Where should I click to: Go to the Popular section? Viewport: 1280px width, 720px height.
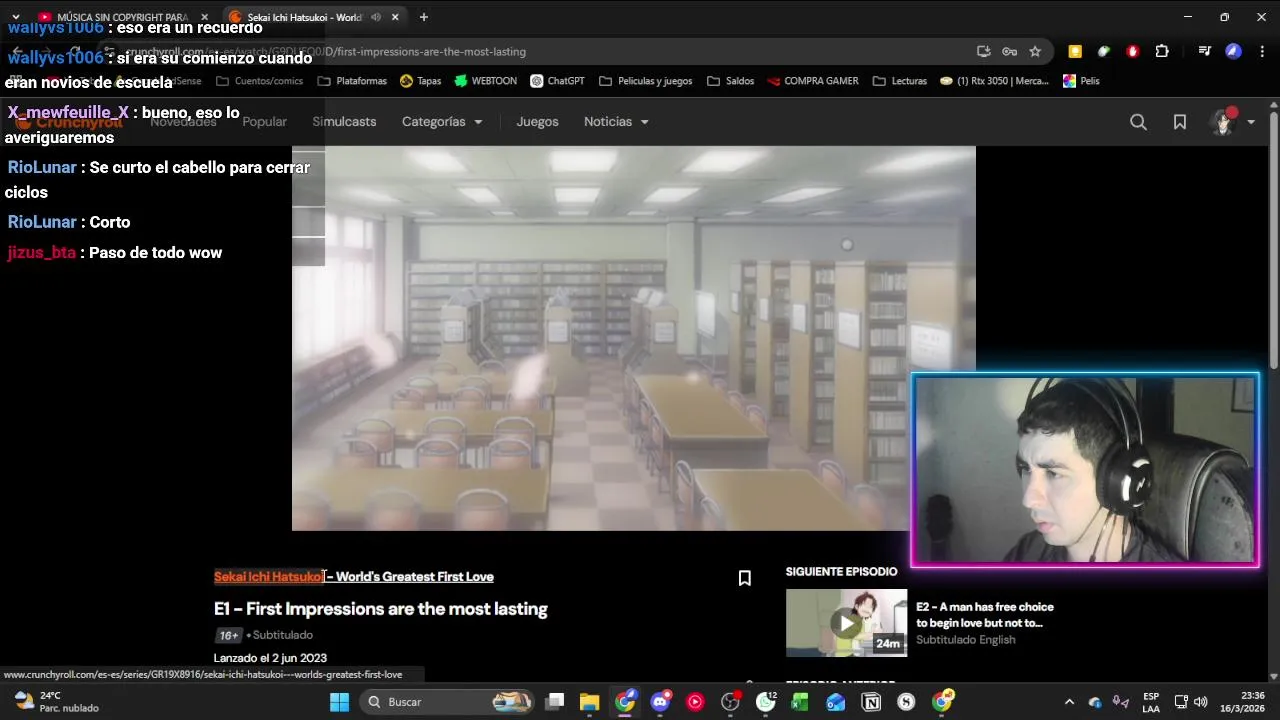[265, 122]
